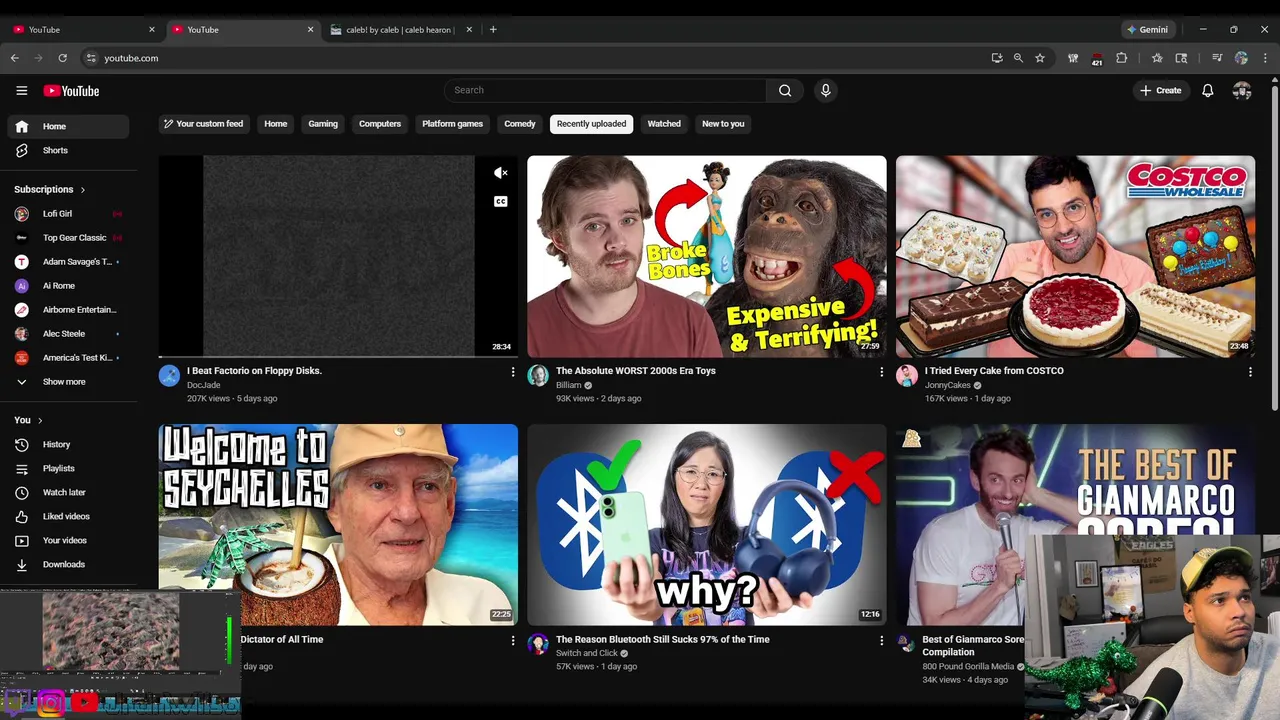The width and height of the screenshot is (1280, 720).
Task: Open Alec Steele subscription channel
Action: click(x=68, y=334)
